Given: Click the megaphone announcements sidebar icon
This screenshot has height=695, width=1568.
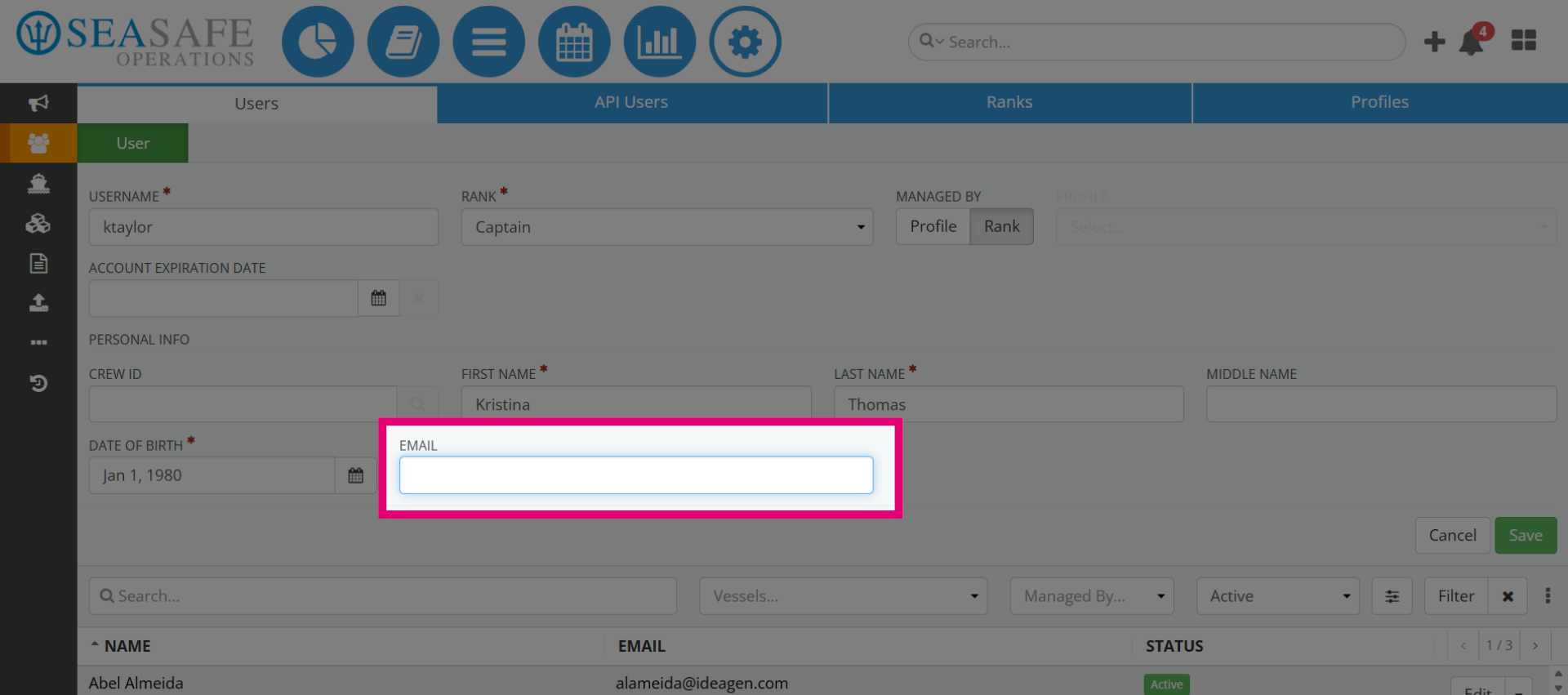Looking at the screenshot, I should pyautogui.click(x=38, y=103).
